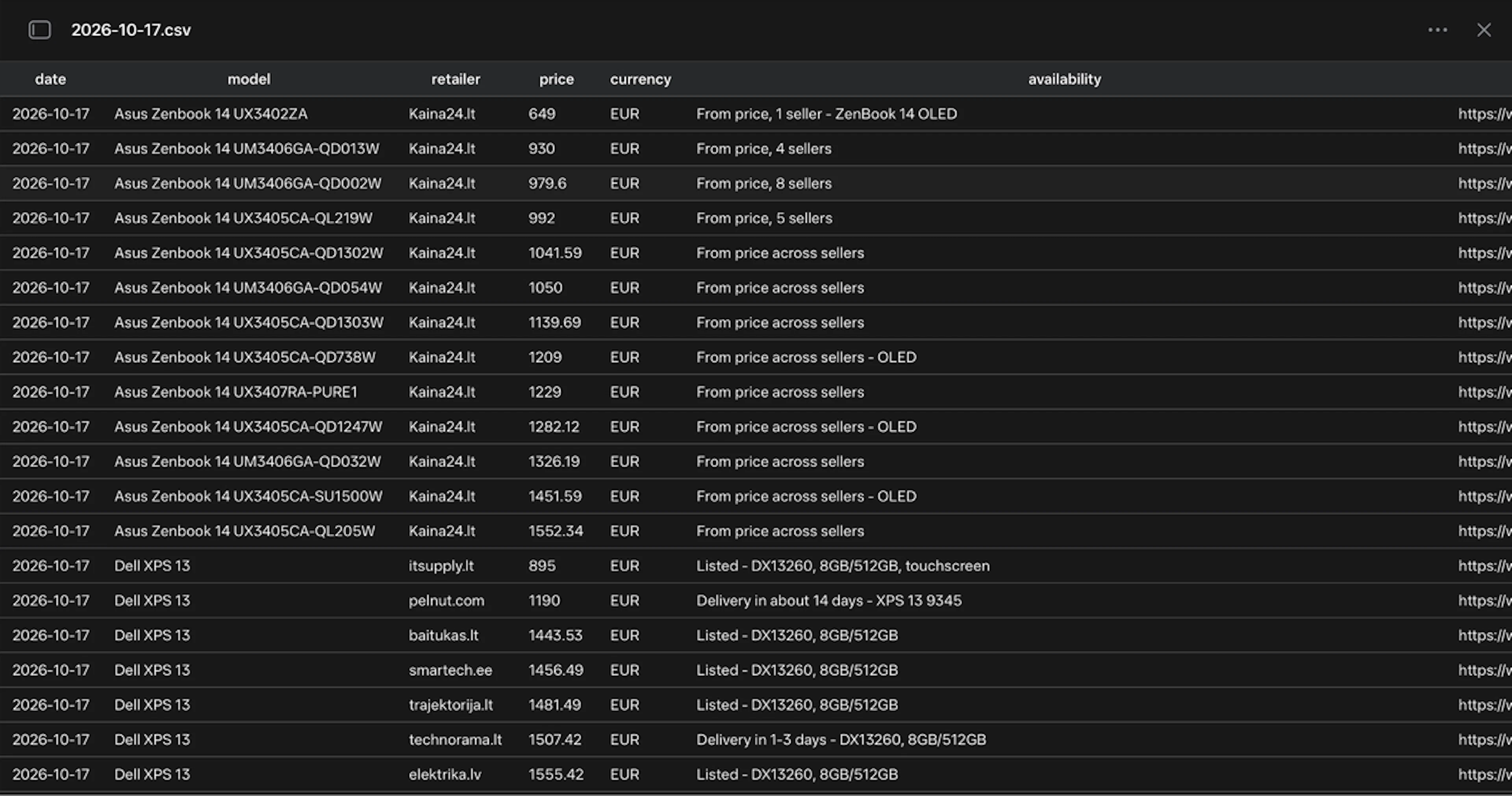Click the currency column header

tap(640, 79)
